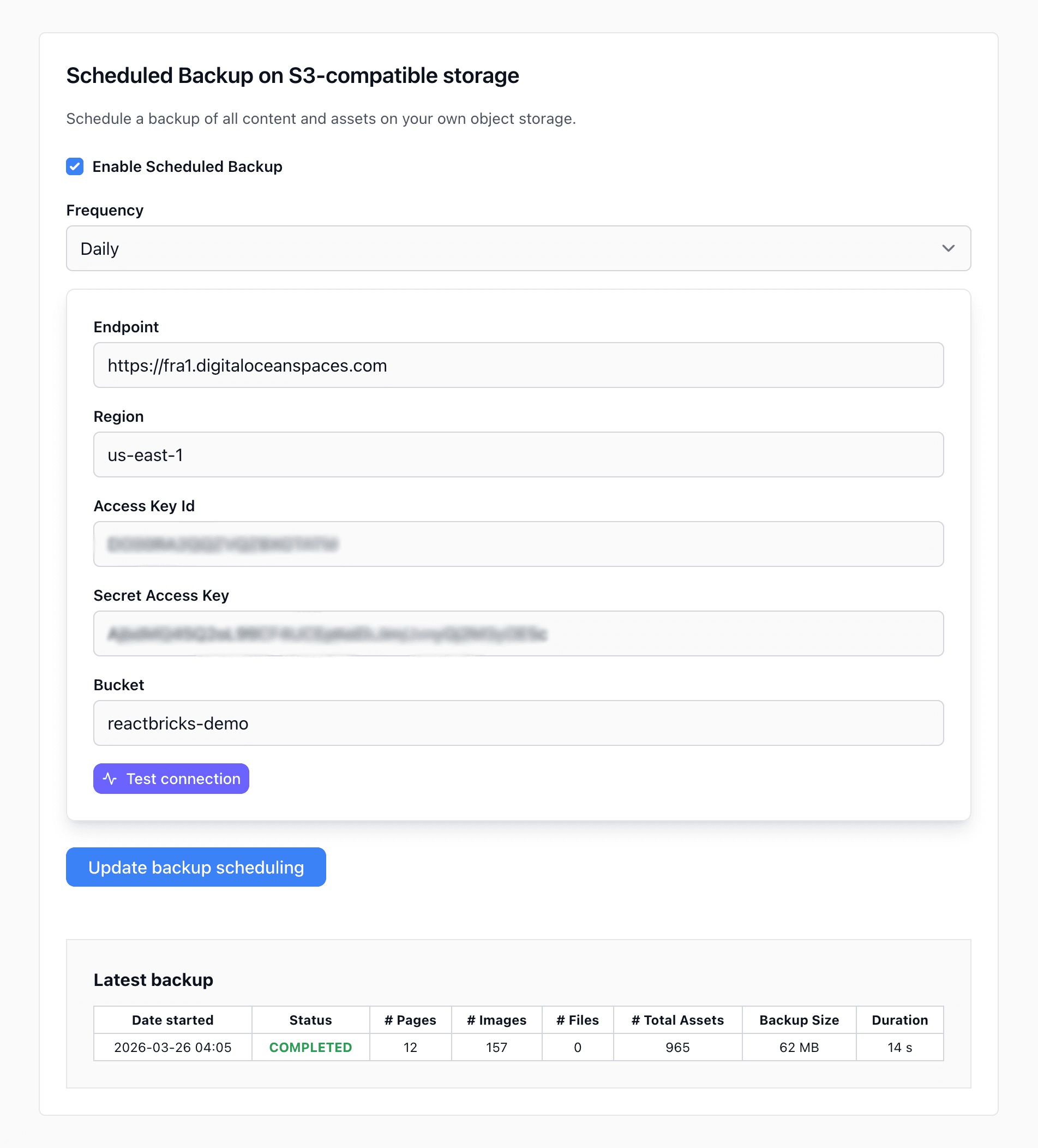Click the Region field containing us-east-1
Screen dimensions: 1038x1148
(x=518, y=455)
